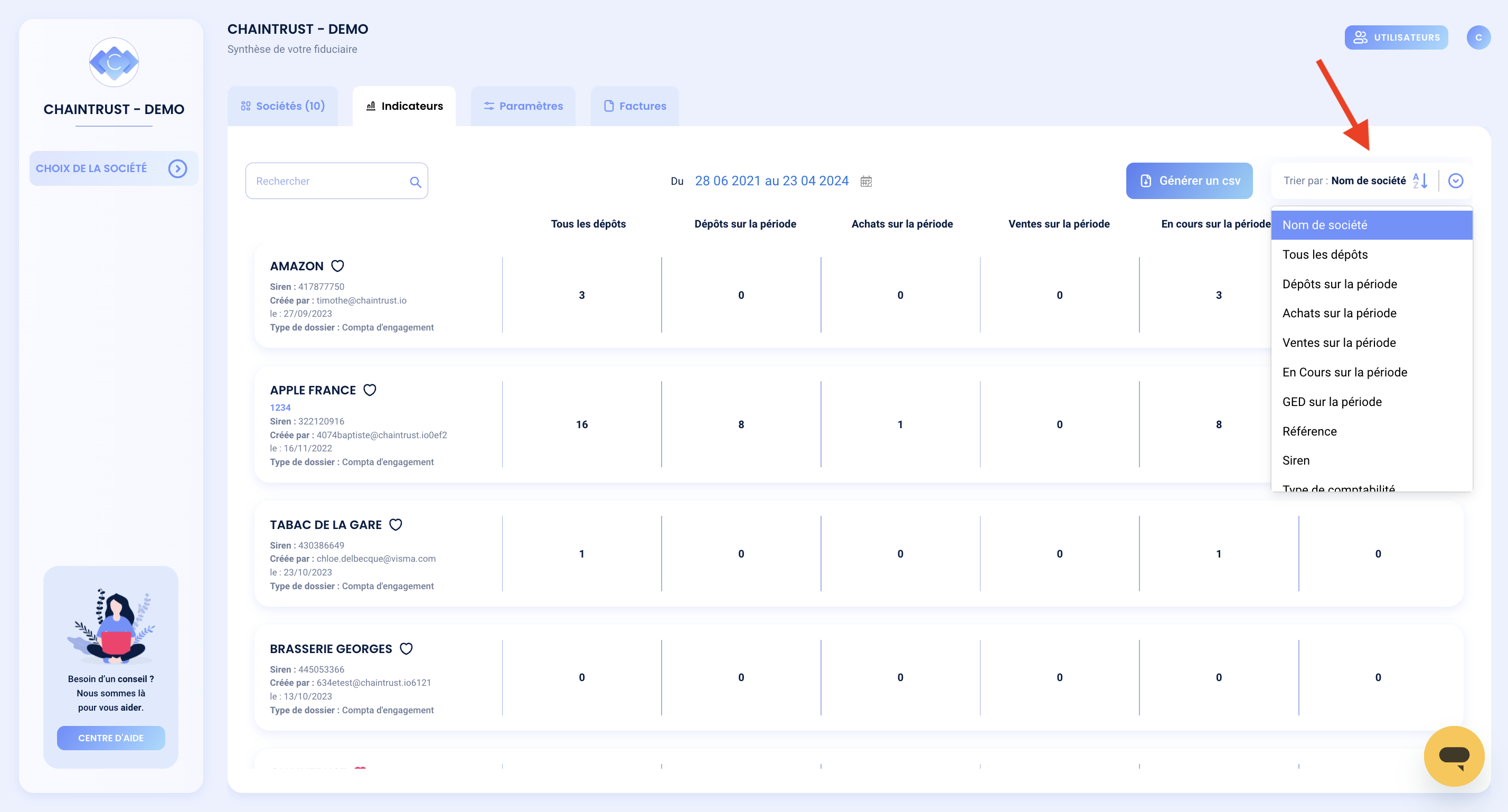Click the 1234 reference link under APPLE FRANCE
Image resolution: width=1508 pixels, height=812 pixels.
[x=280, y=408]
